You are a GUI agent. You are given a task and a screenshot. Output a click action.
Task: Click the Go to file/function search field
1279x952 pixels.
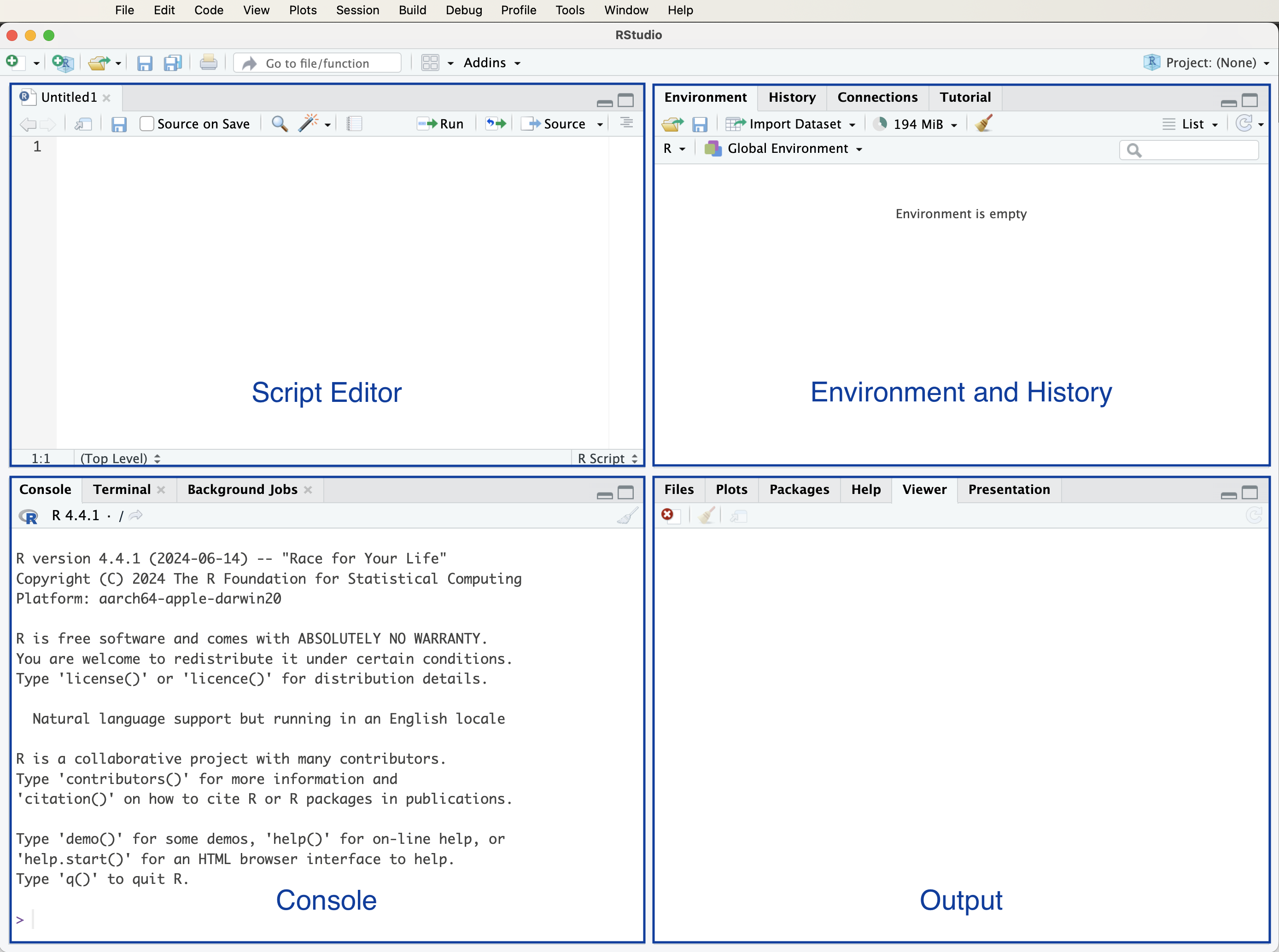click(x=317, y=63)
